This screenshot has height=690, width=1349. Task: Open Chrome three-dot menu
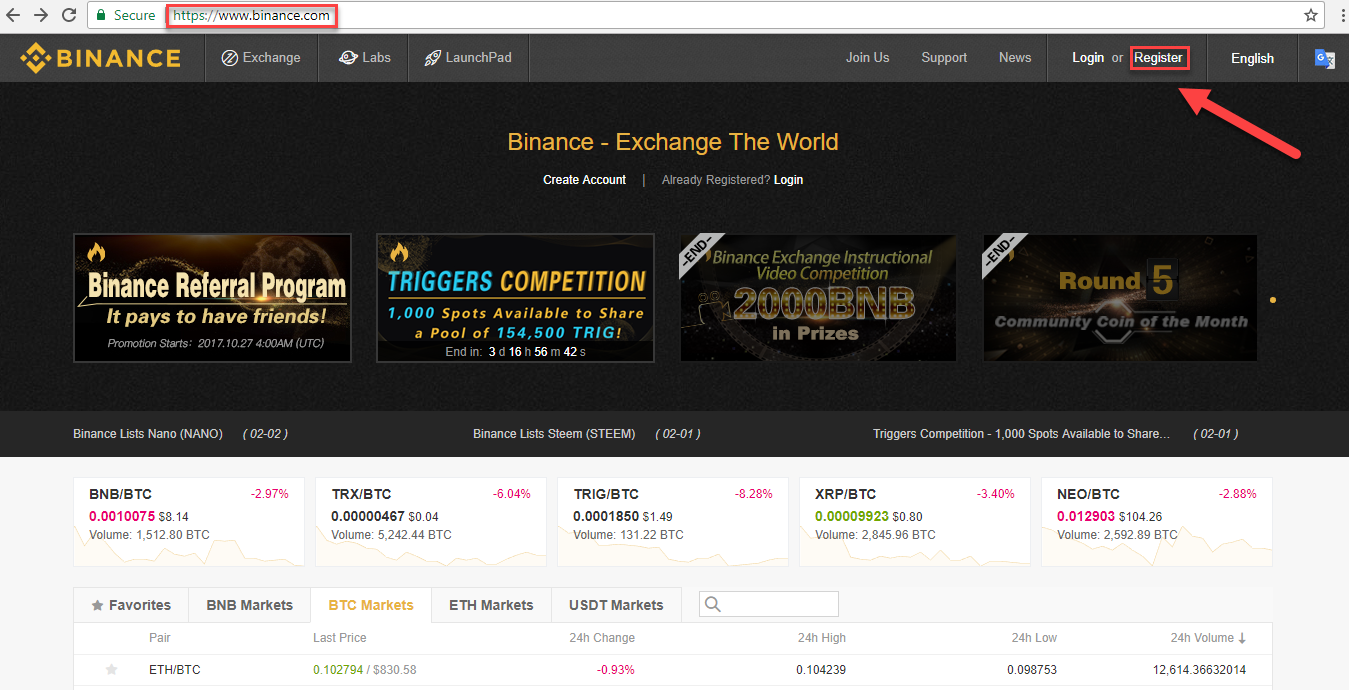pos(1338,15)
